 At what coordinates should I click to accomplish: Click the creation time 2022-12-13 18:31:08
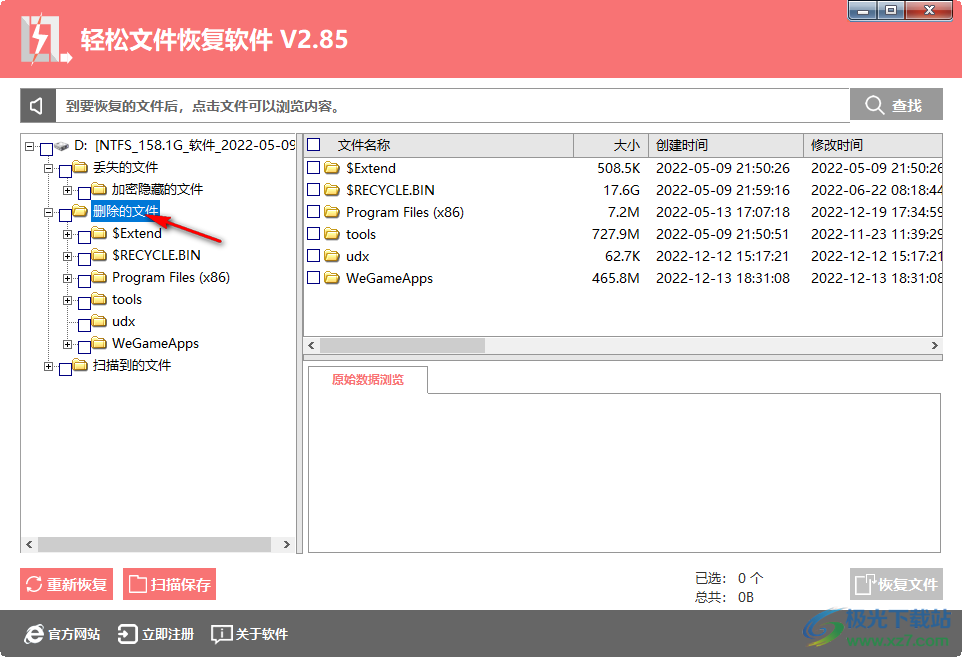[x=723, y=279]
